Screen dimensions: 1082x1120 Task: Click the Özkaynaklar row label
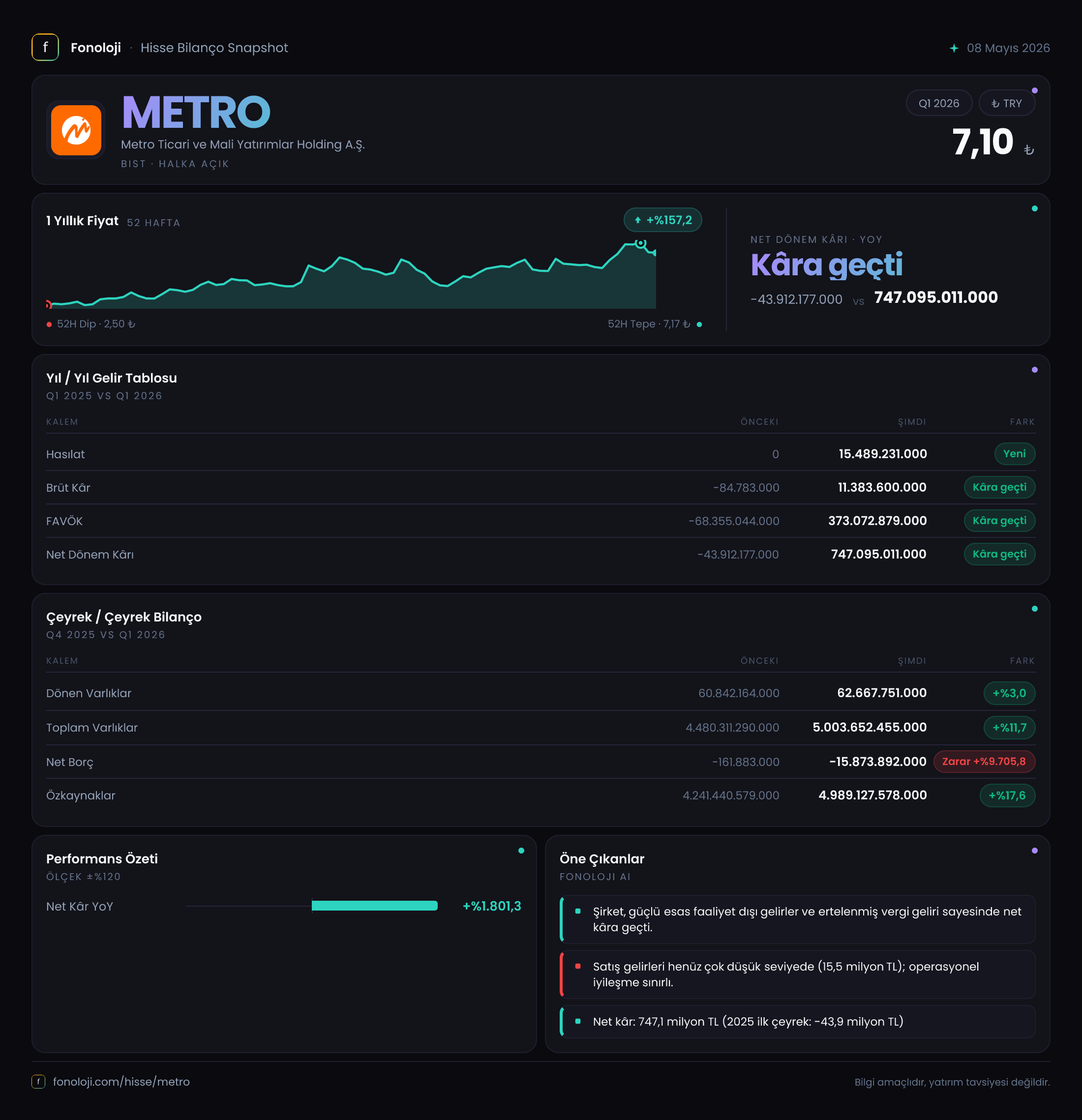[81, 796]
